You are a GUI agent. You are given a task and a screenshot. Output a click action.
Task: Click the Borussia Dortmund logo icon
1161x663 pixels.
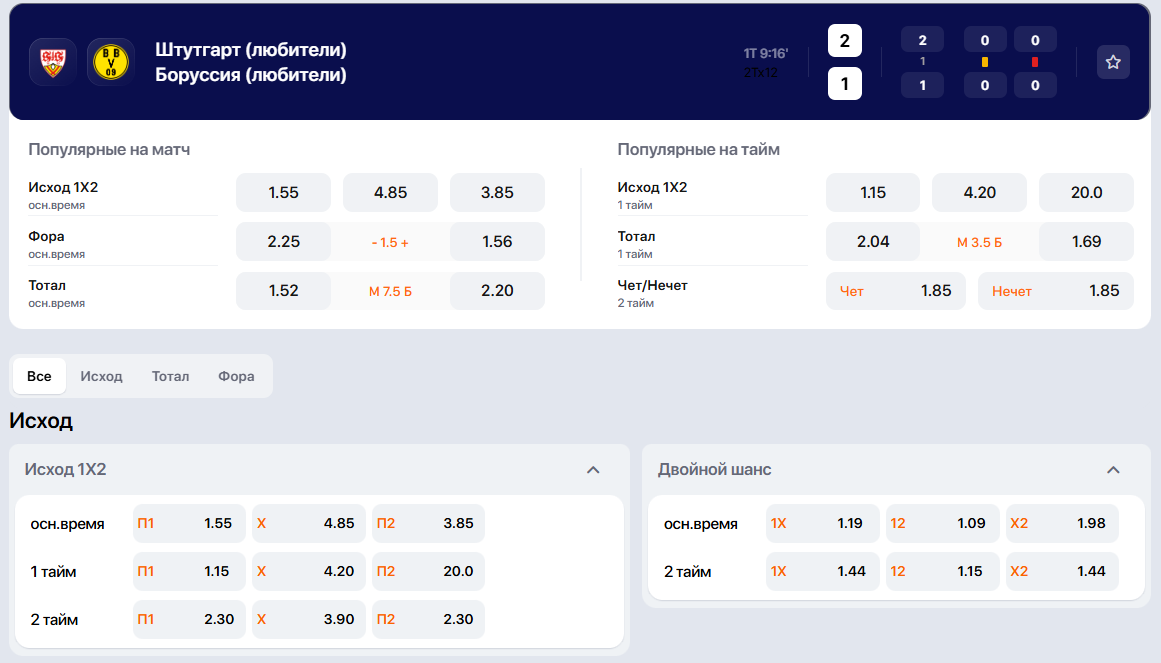click(110, 62)
